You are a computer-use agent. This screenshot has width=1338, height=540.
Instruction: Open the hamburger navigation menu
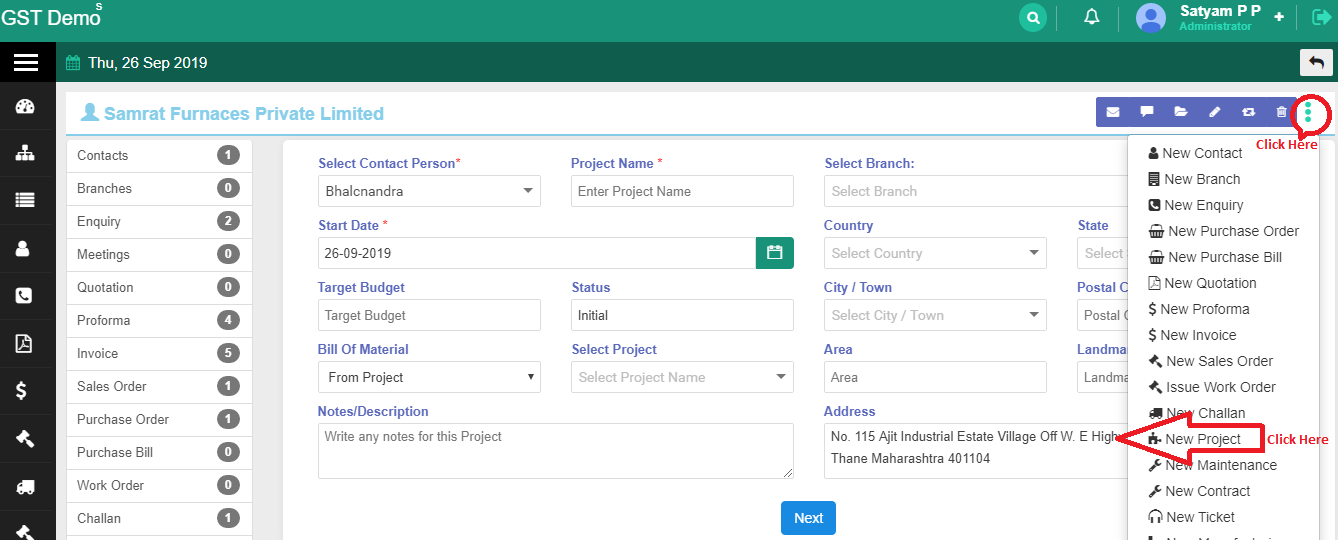click(26, 63)
